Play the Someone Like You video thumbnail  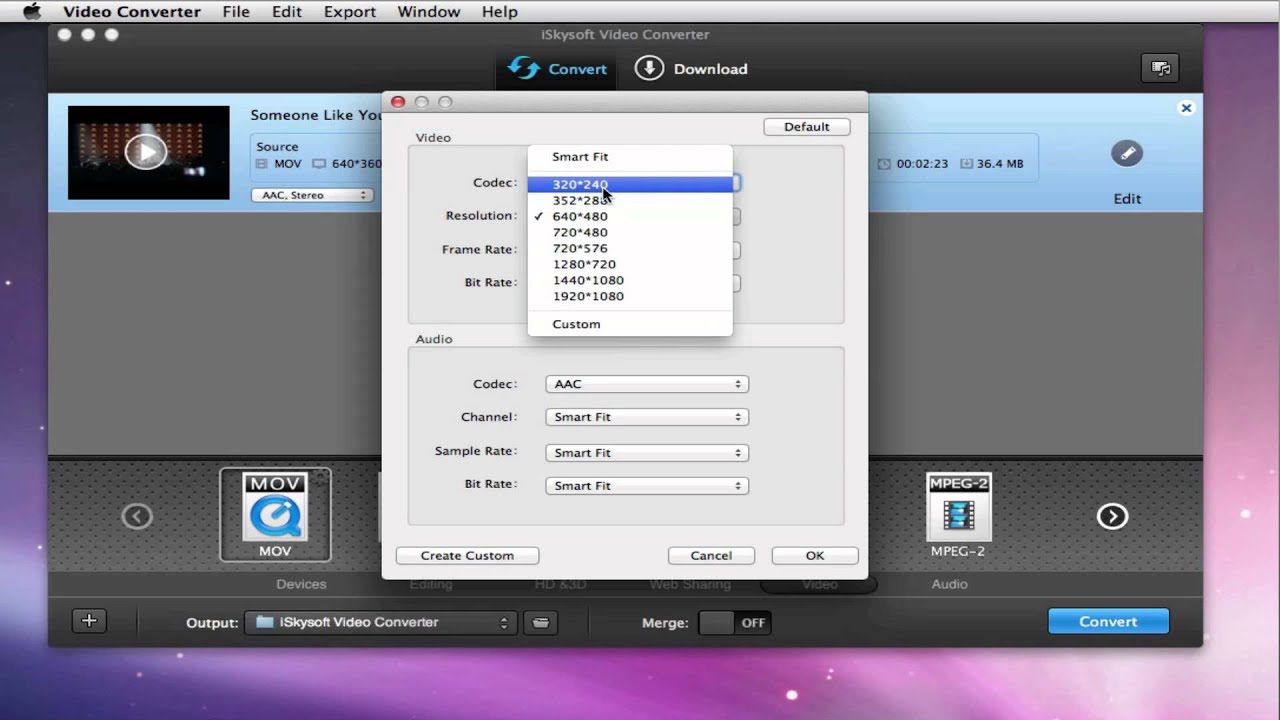pos(147,152)
